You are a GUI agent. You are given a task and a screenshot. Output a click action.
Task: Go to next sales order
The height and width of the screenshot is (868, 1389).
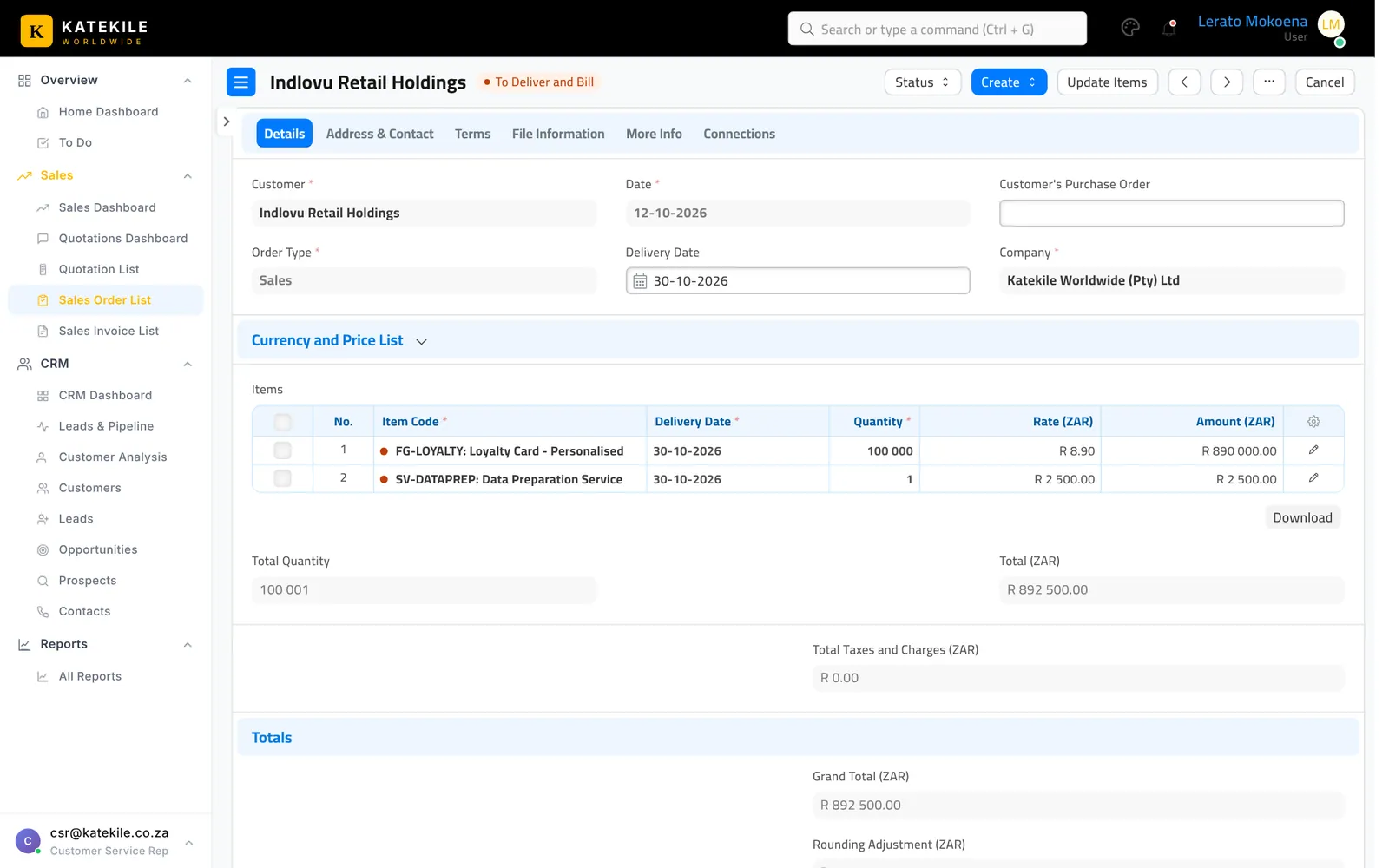1227,82
